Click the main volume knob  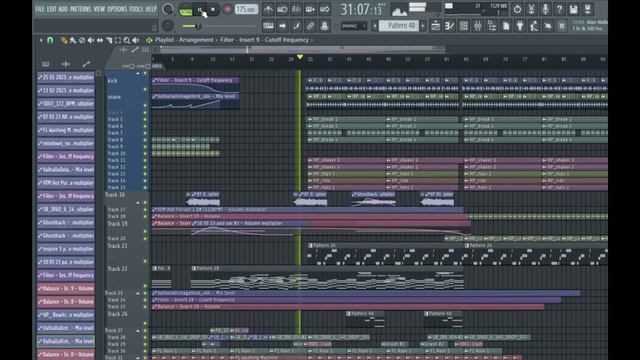tap(167, 9)
